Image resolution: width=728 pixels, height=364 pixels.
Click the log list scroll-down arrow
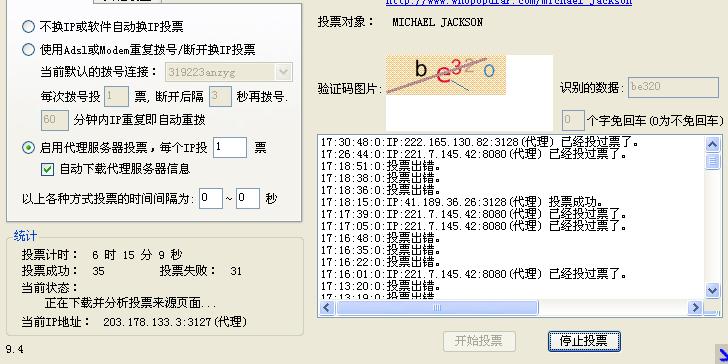(x=712, y=291)
